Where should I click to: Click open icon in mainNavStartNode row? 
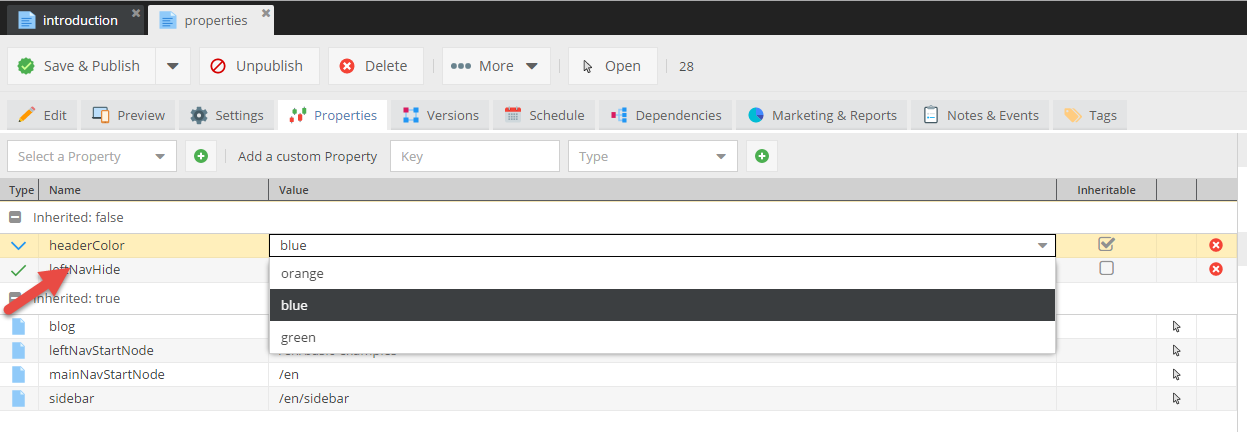coord(1176,374)
